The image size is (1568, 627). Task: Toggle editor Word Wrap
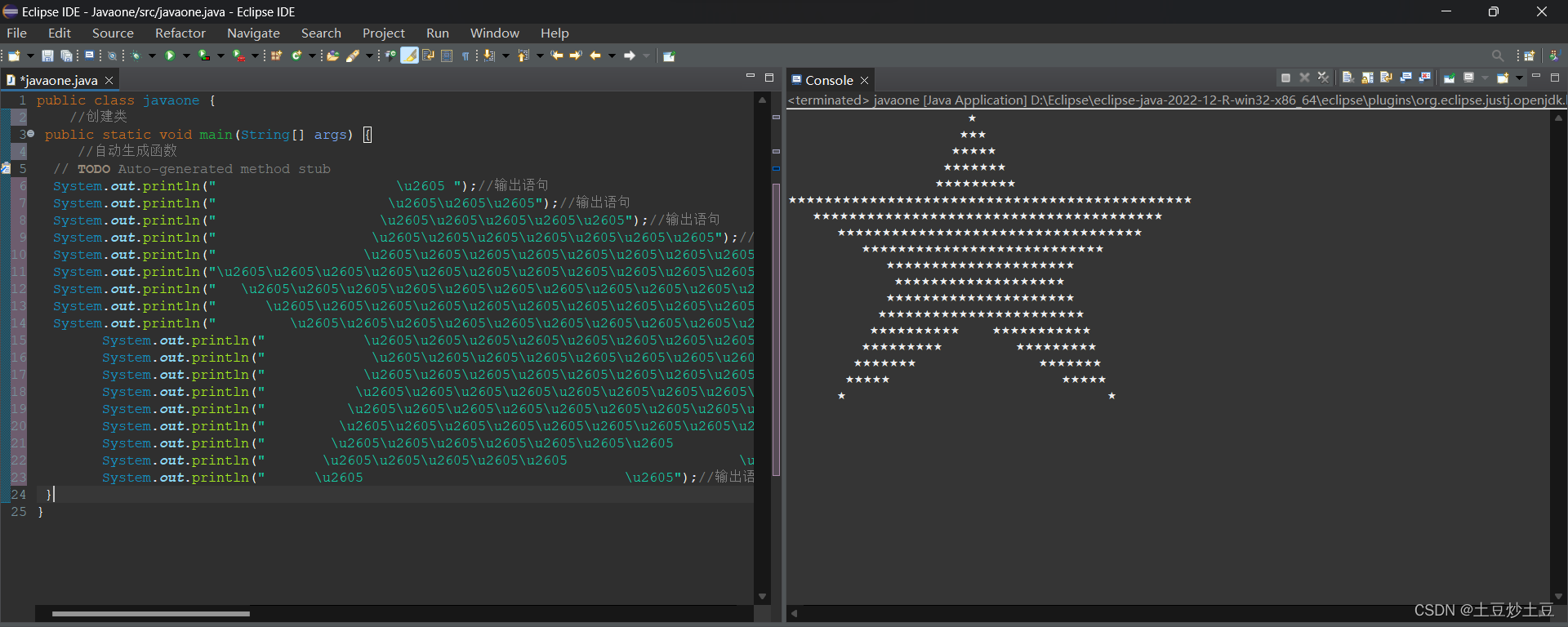(x=428, y=56)
